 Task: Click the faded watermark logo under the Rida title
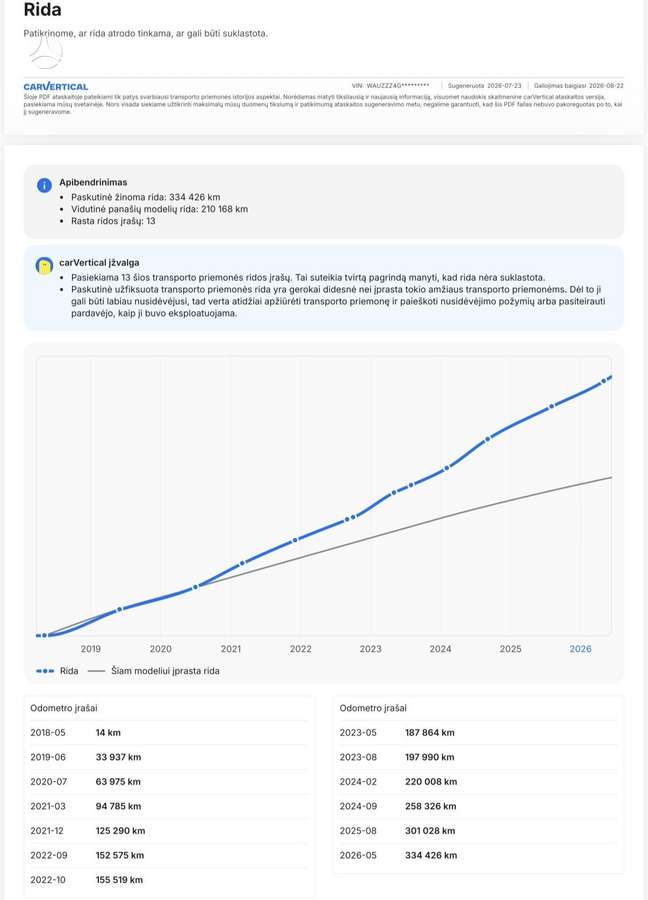pyautogui.click(x=45, y=51)
